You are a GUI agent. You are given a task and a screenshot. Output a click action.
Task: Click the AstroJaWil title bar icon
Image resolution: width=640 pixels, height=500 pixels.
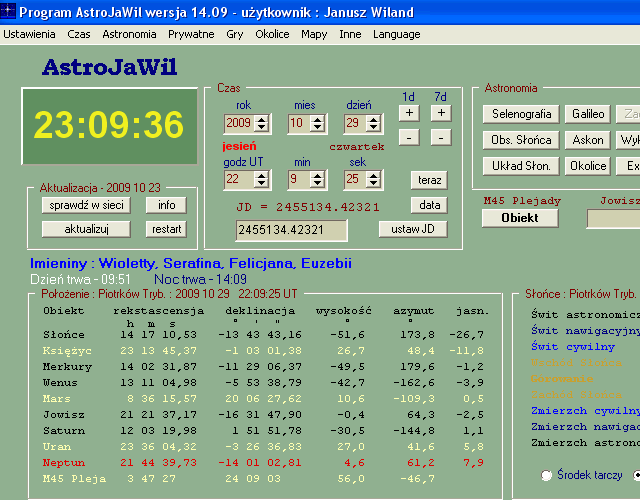[8, 11]
